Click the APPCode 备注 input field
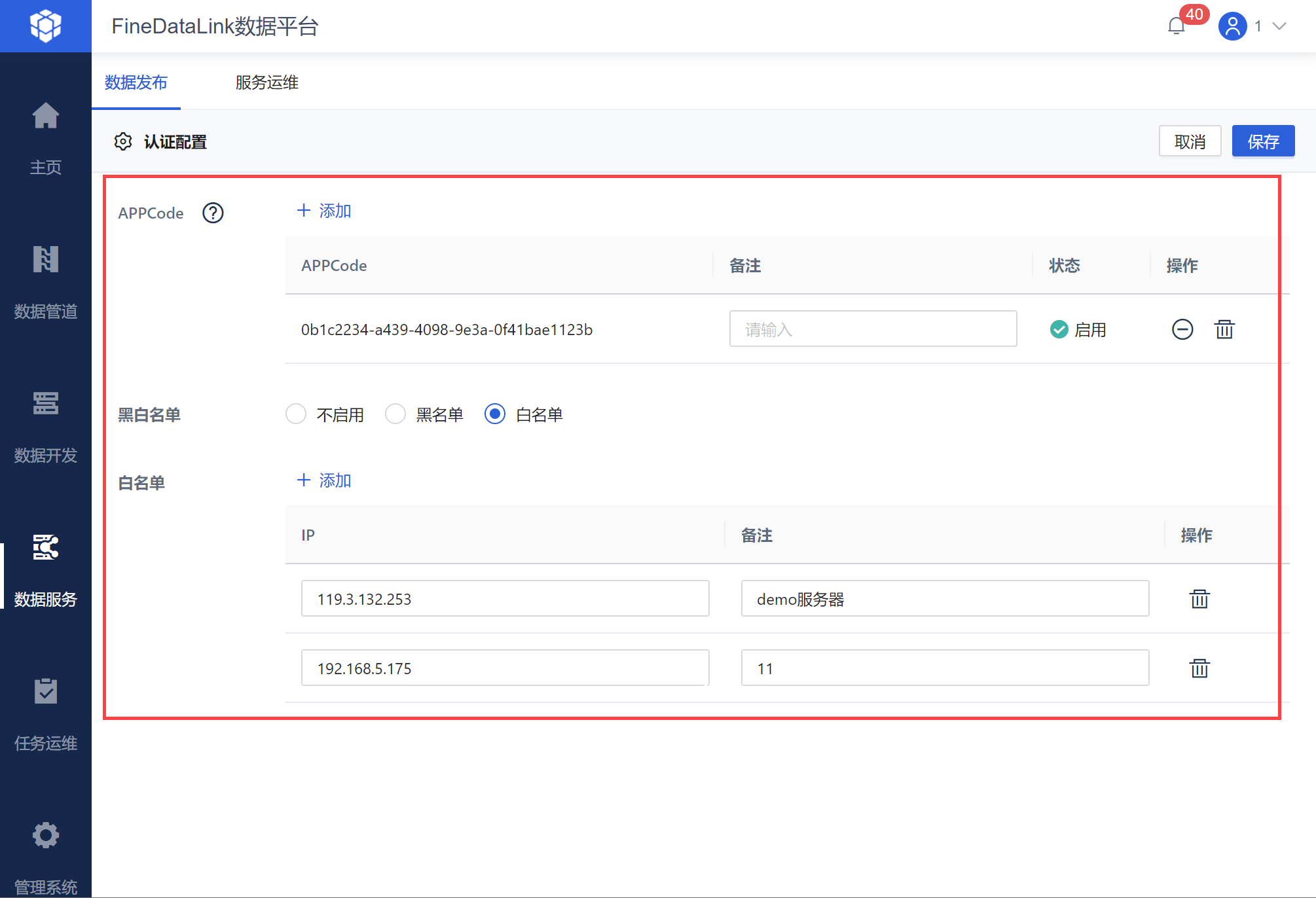Screen dimensions: 1316x898 pos(872,329)
